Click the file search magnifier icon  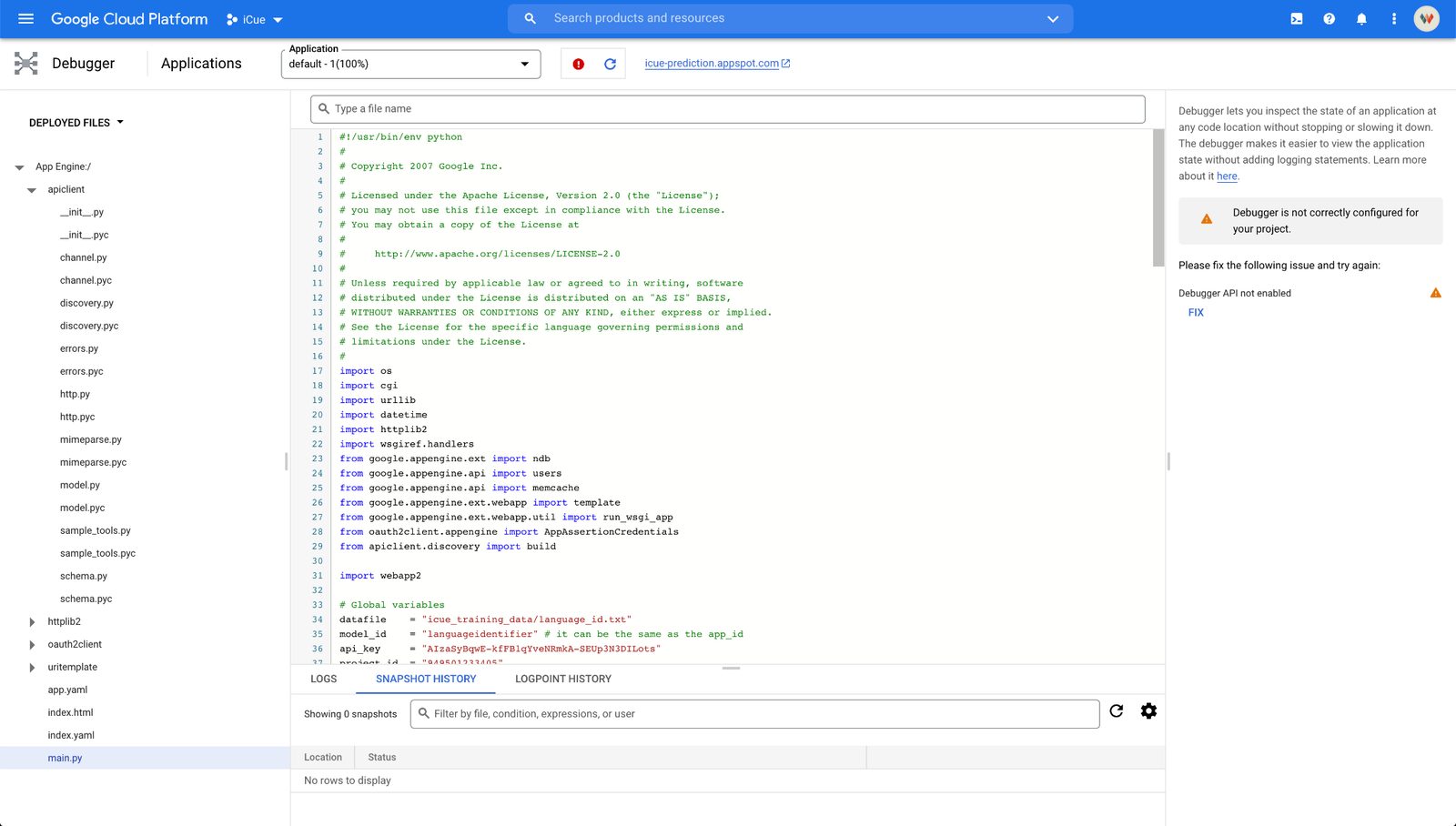(323, 109)
